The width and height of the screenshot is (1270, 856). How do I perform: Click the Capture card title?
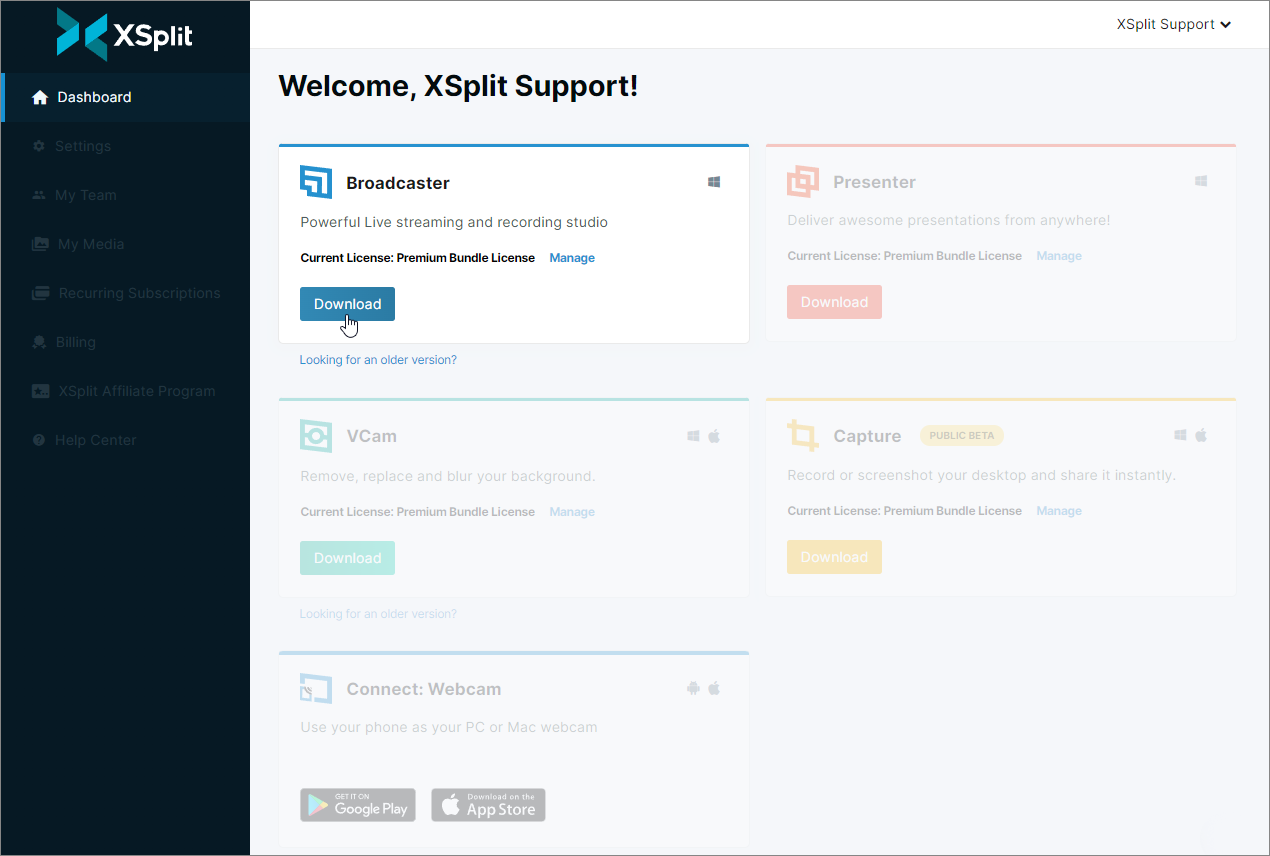[867, 436]
